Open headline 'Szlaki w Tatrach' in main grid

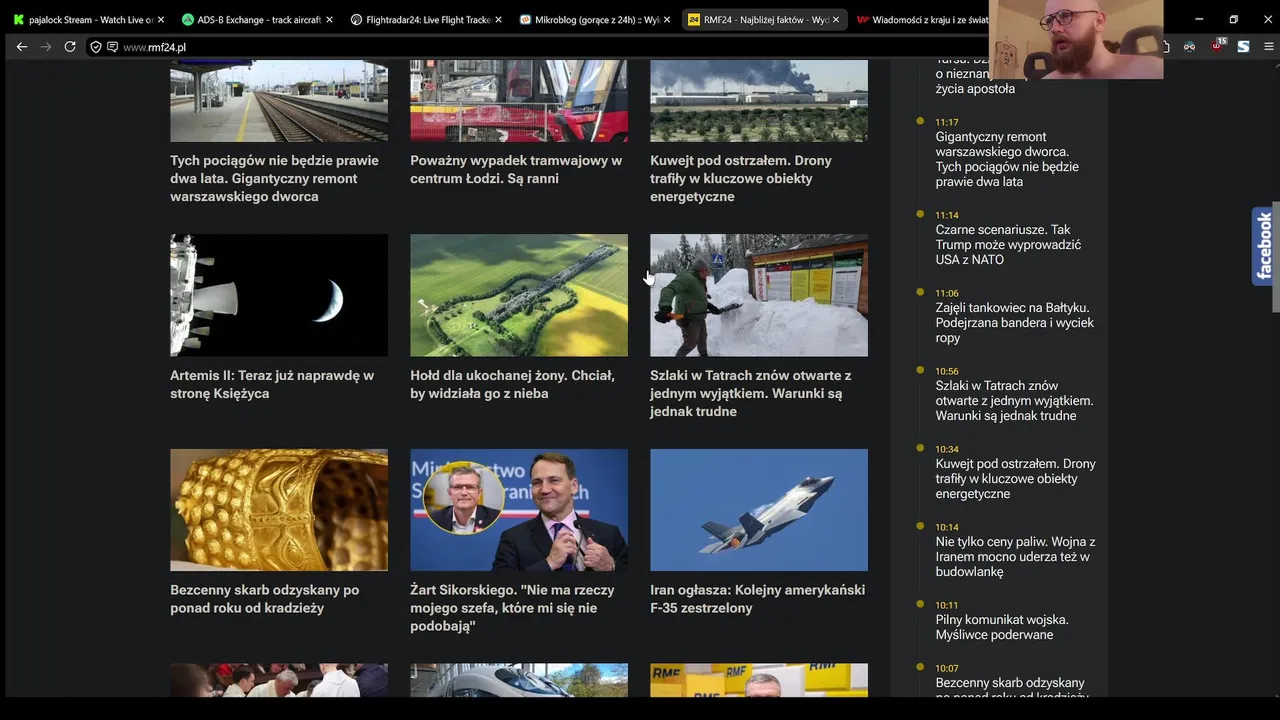tap(750, 394)
